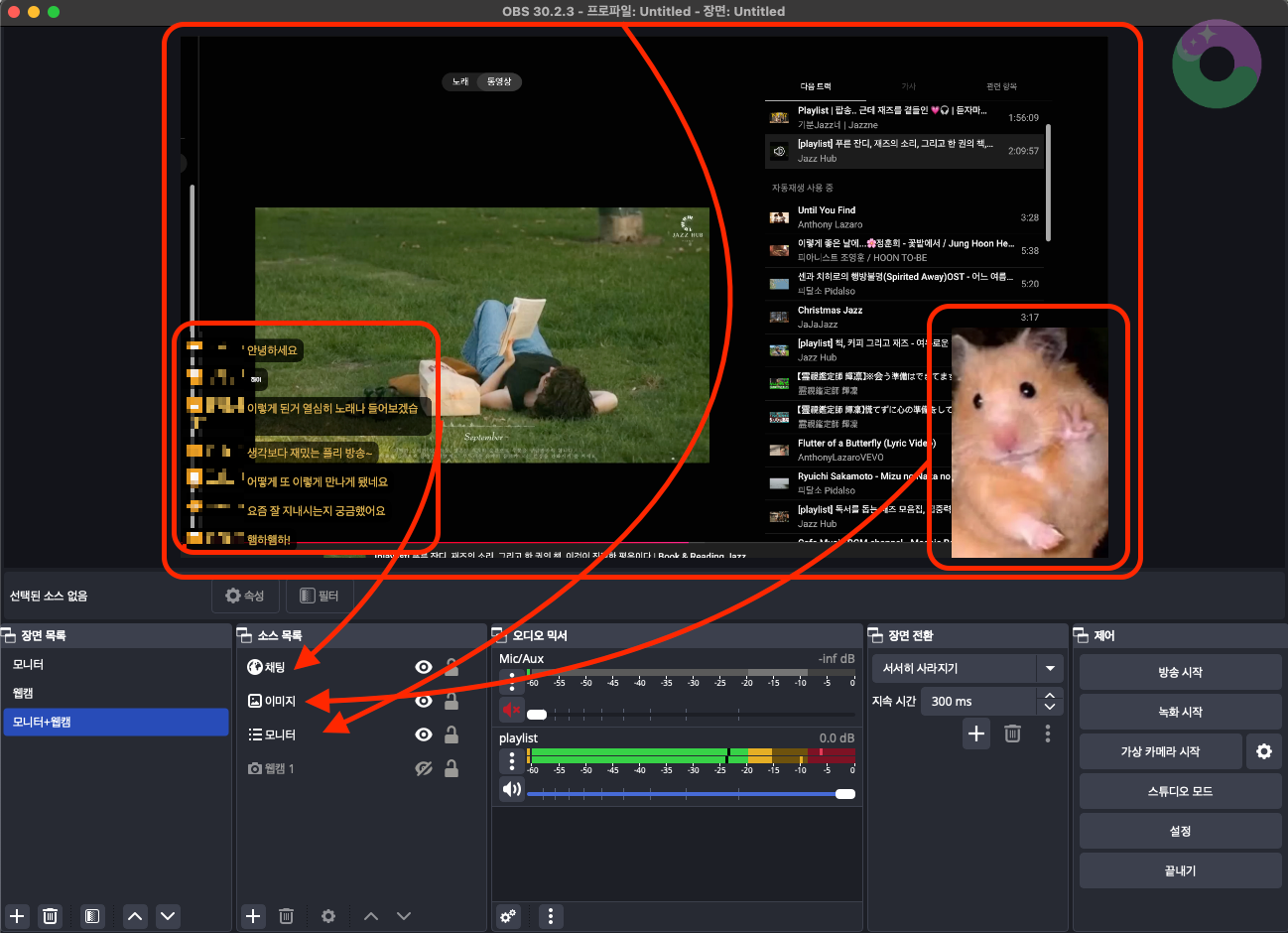The height and width of the screenshot is (933, 1288).
Task: Move source down with arrow in 소스 목록 toolbar
Action: point(404,916)
